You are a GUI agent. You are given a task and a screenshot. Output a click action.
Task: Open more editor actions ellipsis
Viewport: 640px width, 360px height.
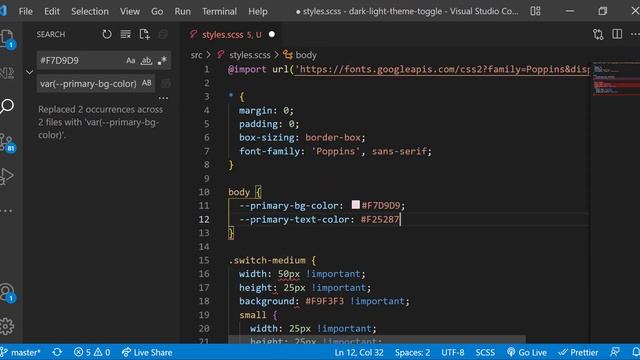coord(635,34)
